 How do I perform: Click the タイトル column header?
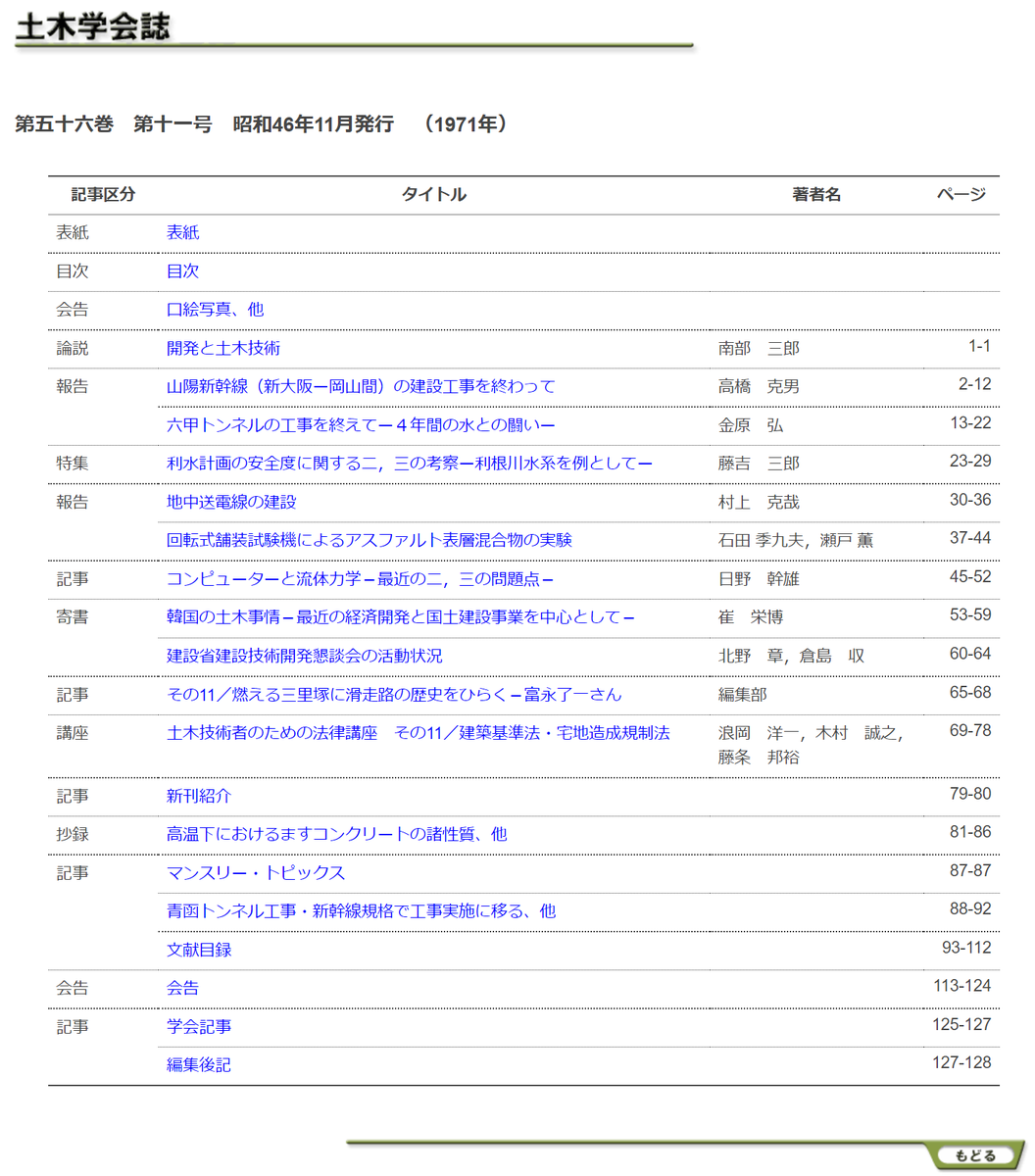click(434, 194)
